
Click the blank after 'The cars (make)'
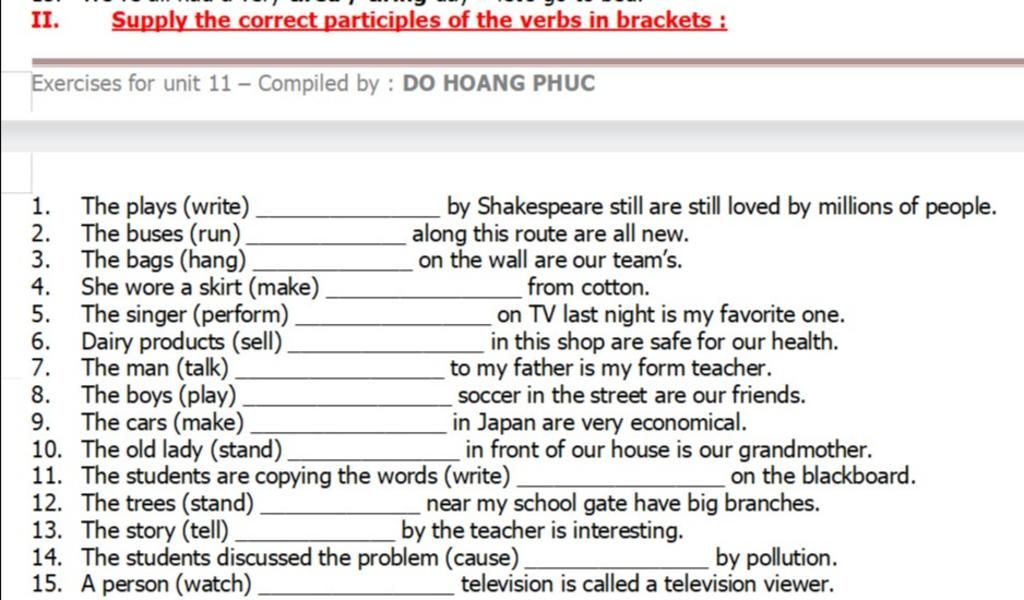[x=349, y=424]
